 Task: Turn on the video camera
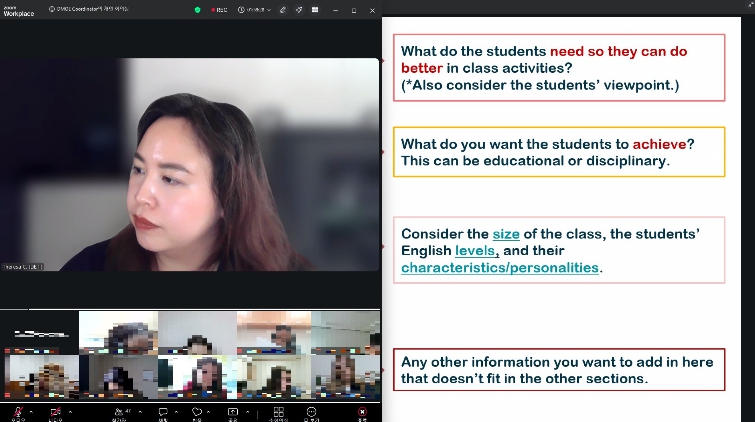pos(56,411)
